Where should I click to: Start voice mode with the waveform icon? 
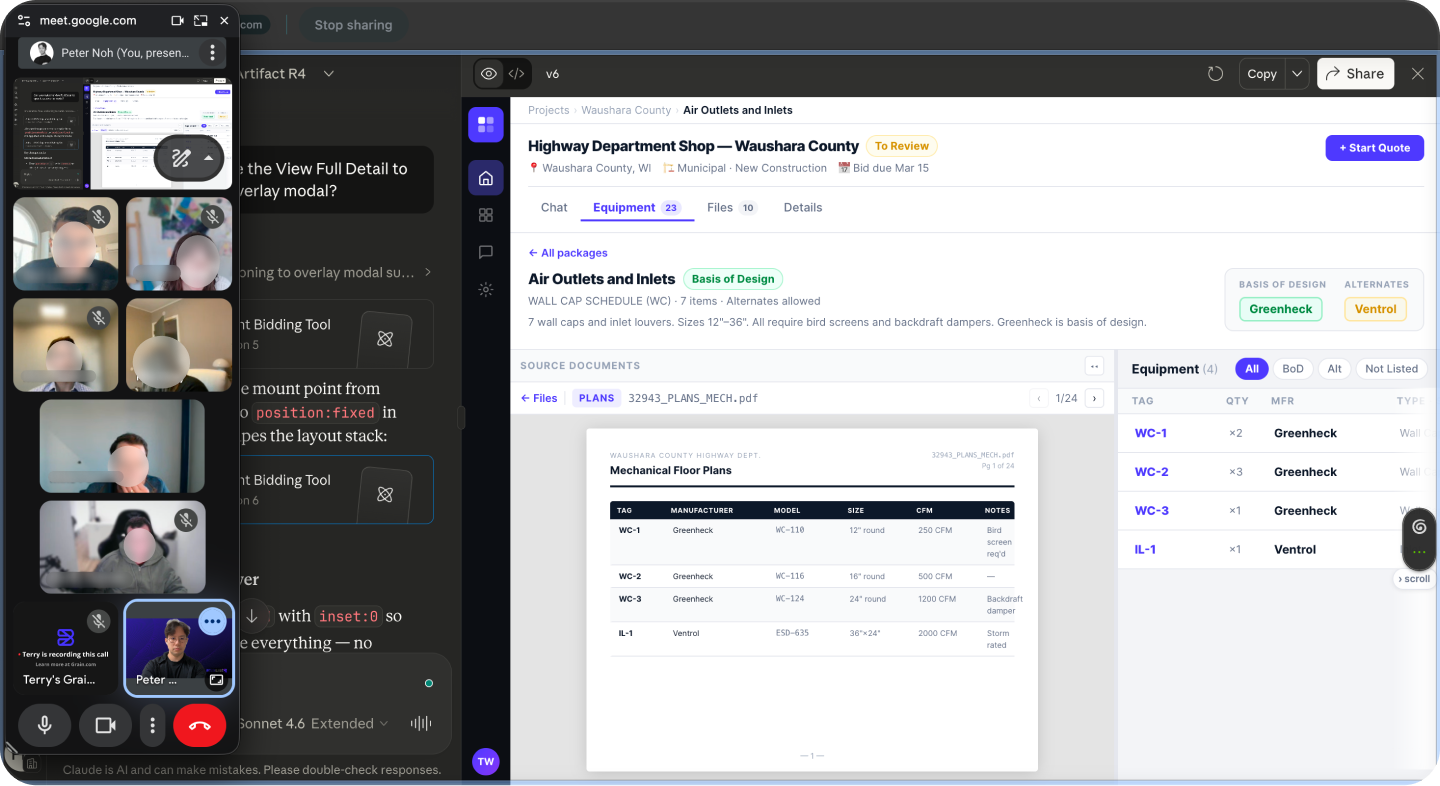coord(421,723)
